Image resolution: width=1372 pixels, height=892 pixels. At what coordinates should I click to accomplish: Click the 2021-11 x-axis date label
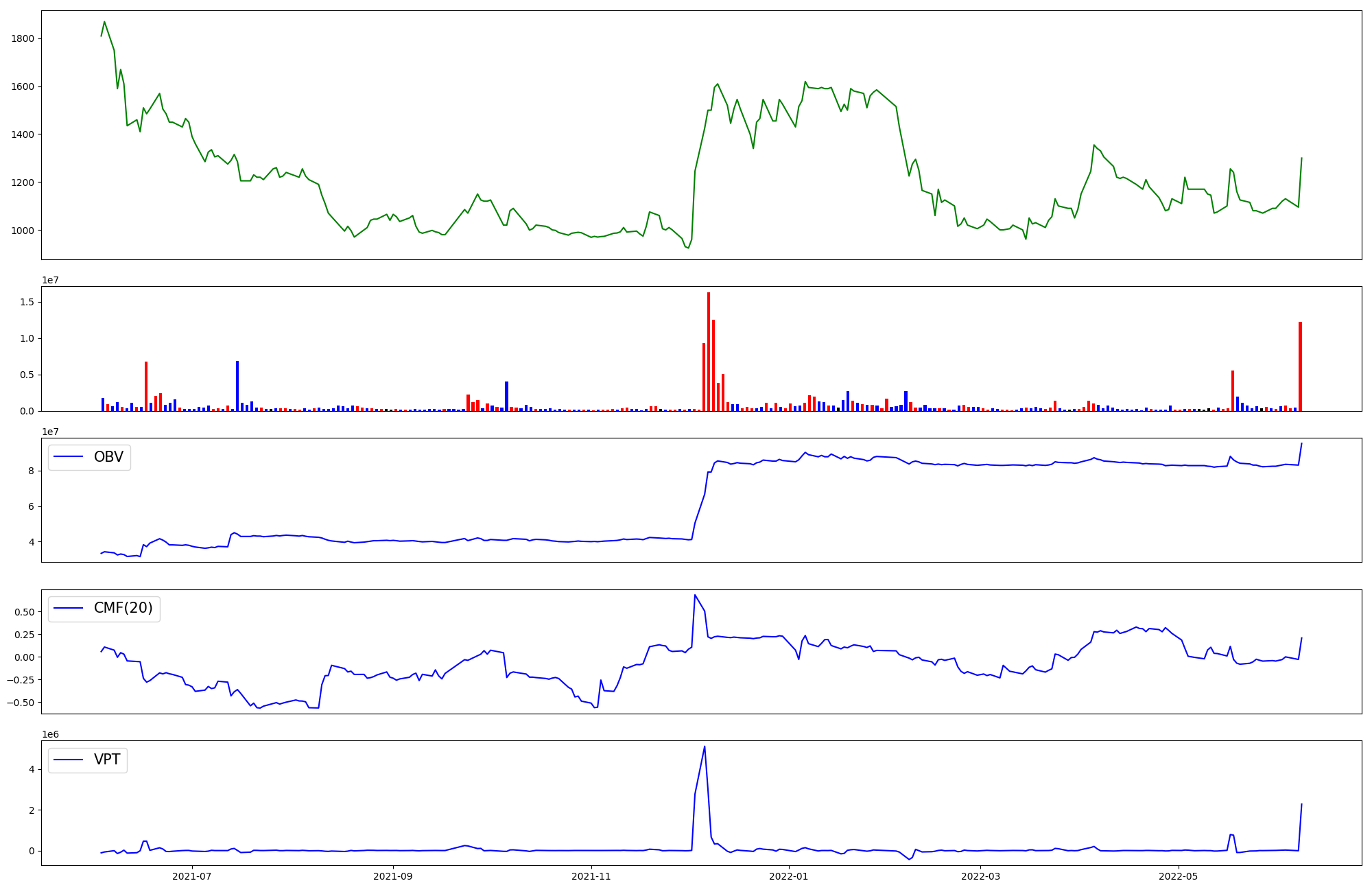tap(591, 876)
